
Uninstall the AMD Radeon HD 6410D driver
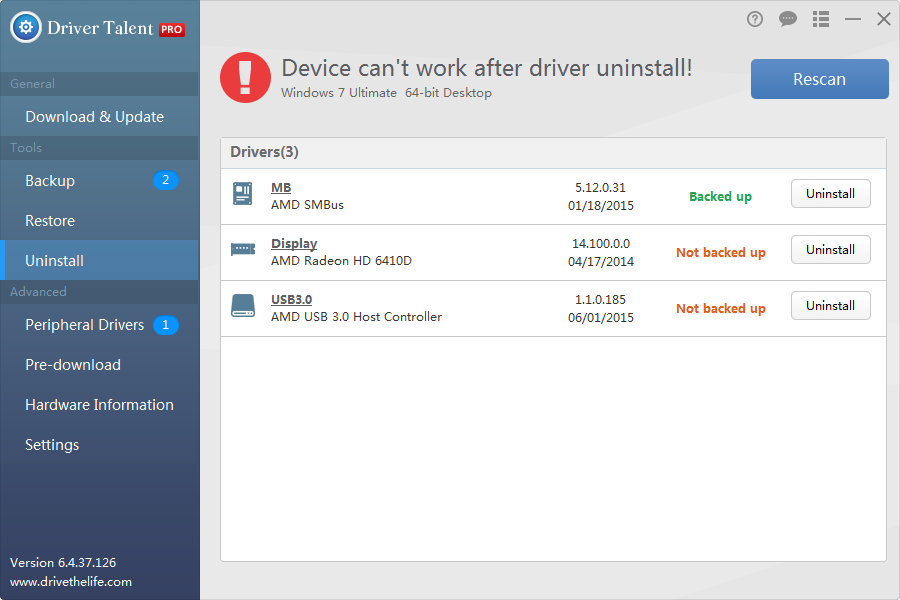point(831,250)
